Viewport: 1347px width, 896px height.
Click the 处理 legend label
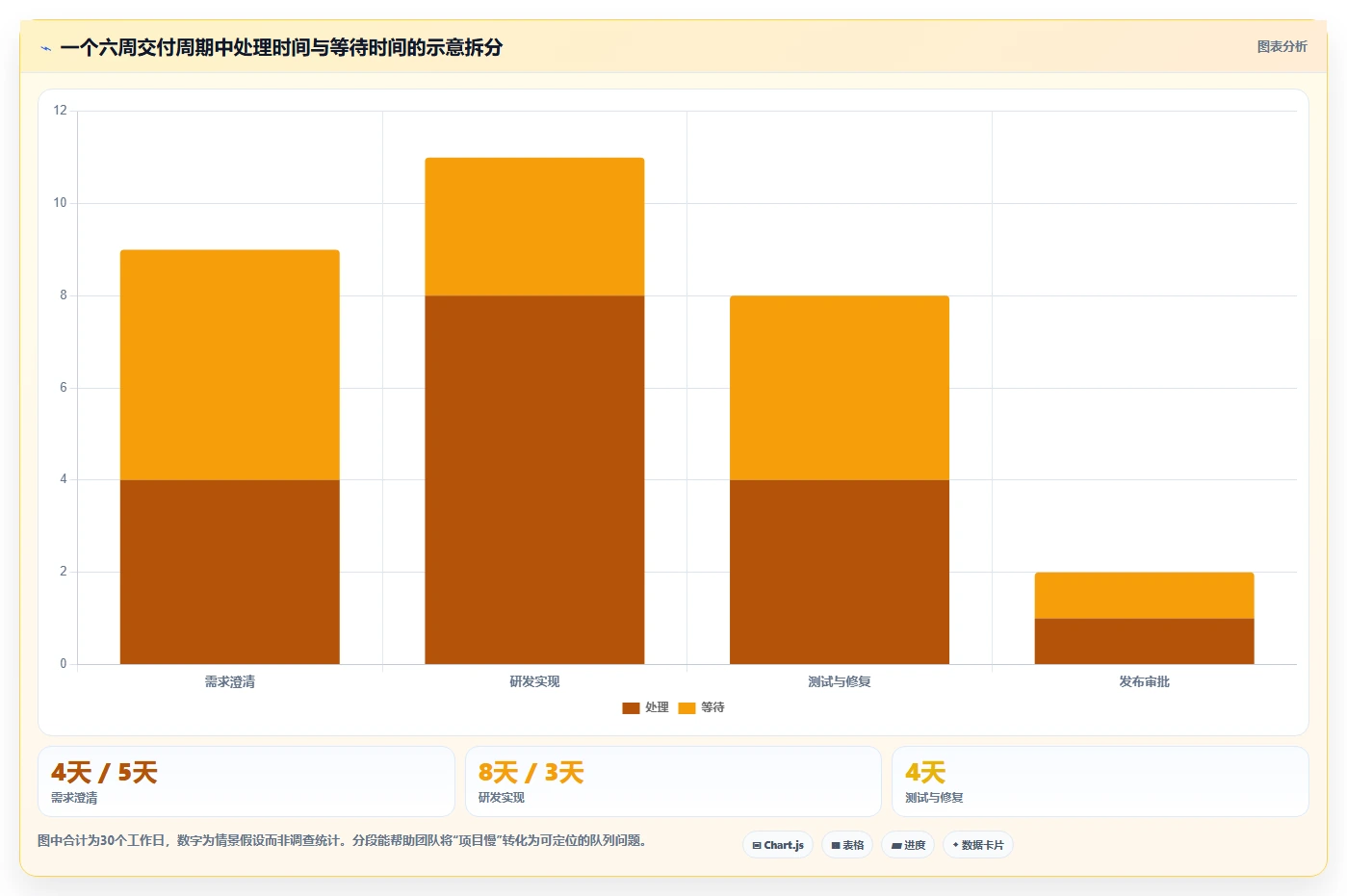coord(657,707)
